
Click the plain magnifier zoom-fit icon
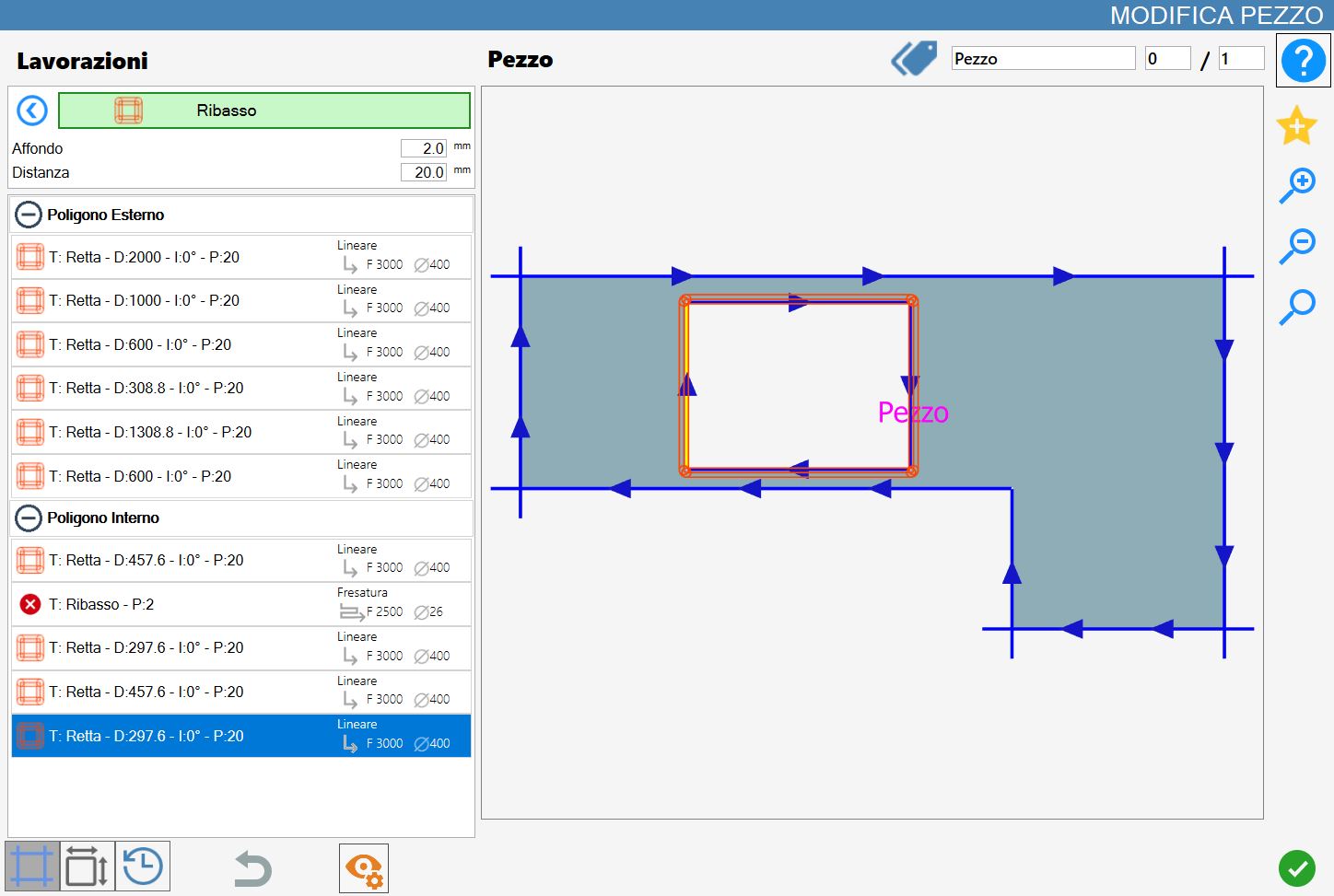click(1297, 307)
